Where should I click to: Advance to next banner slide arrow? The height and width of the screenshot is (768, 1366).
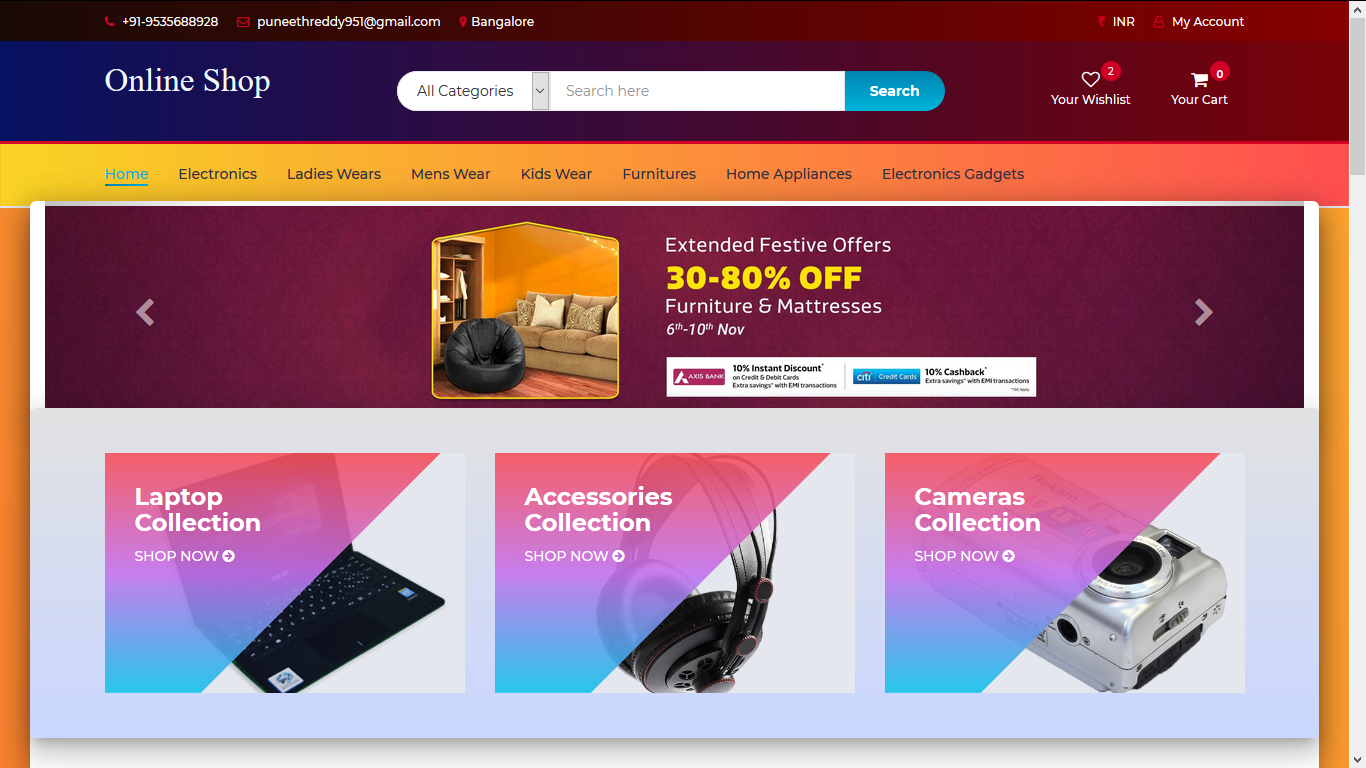pyautogui.click(x=1204, y=313)
